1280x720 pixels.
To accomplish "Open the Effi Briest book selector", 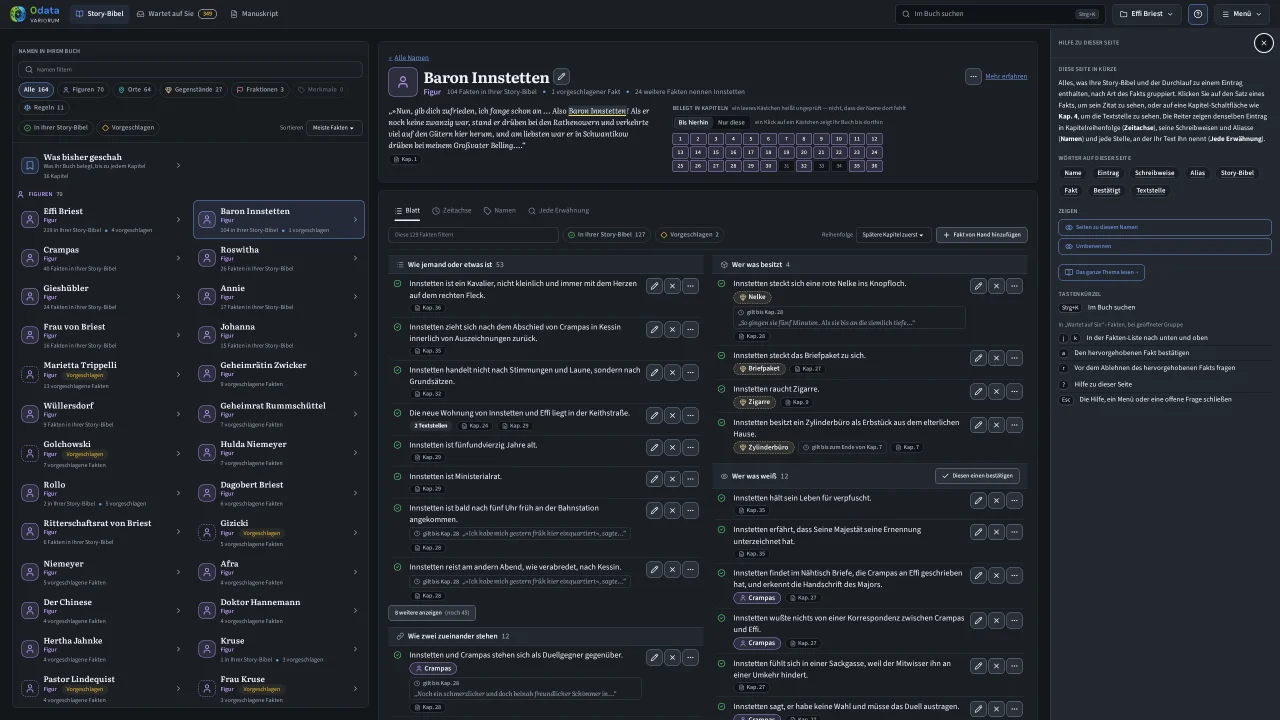I will click(x=1148, y=14).
